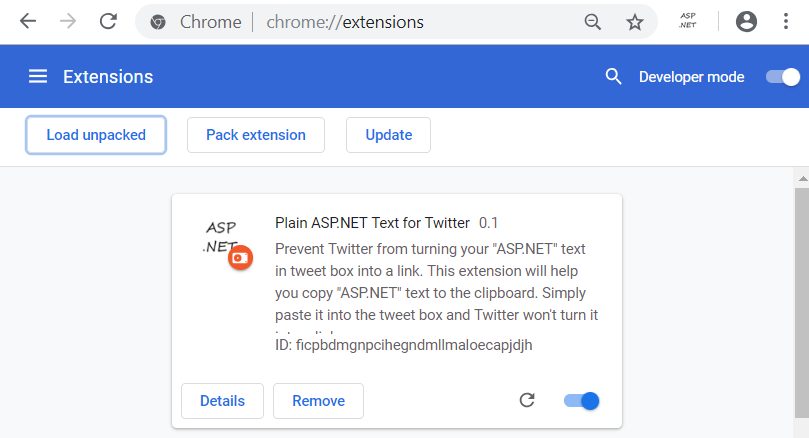Click the Extensions page heading
The image size is (809, 438).
tap(108, 77)
